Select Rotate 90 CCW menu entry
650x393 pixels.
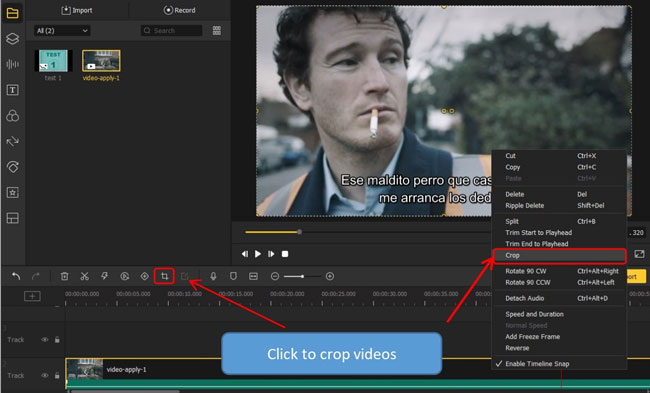coord(559,282)
